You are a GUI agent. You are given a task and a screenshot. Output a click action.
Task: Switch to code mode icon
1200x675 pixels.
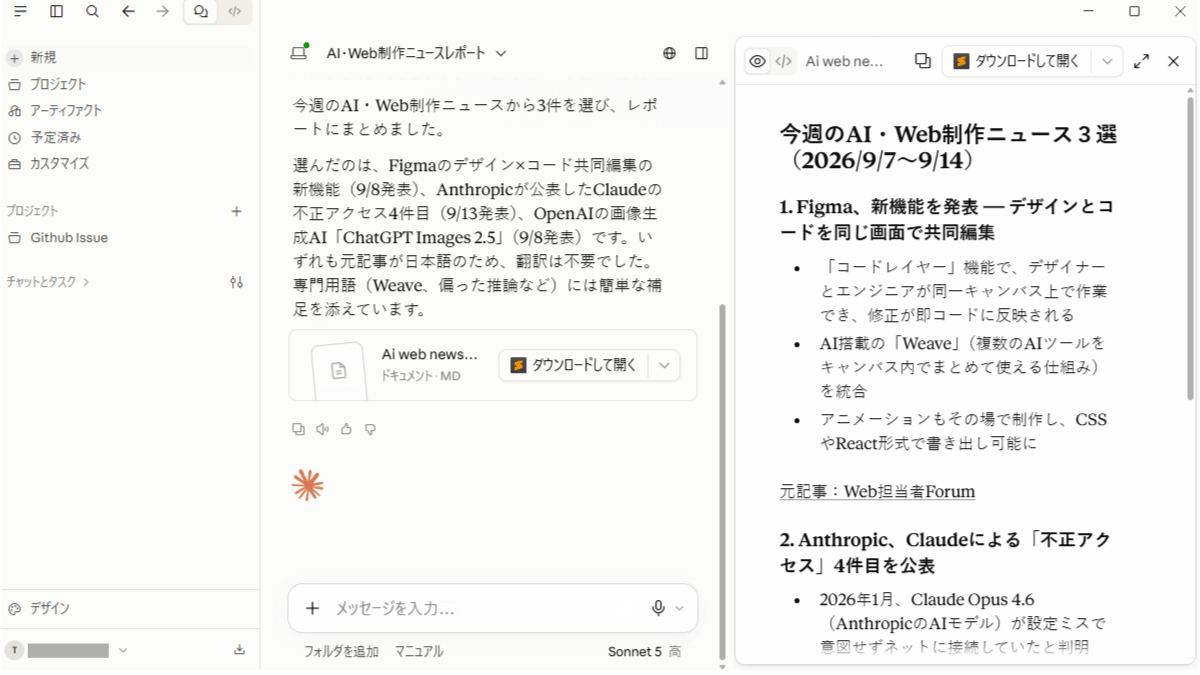[234, 12]
